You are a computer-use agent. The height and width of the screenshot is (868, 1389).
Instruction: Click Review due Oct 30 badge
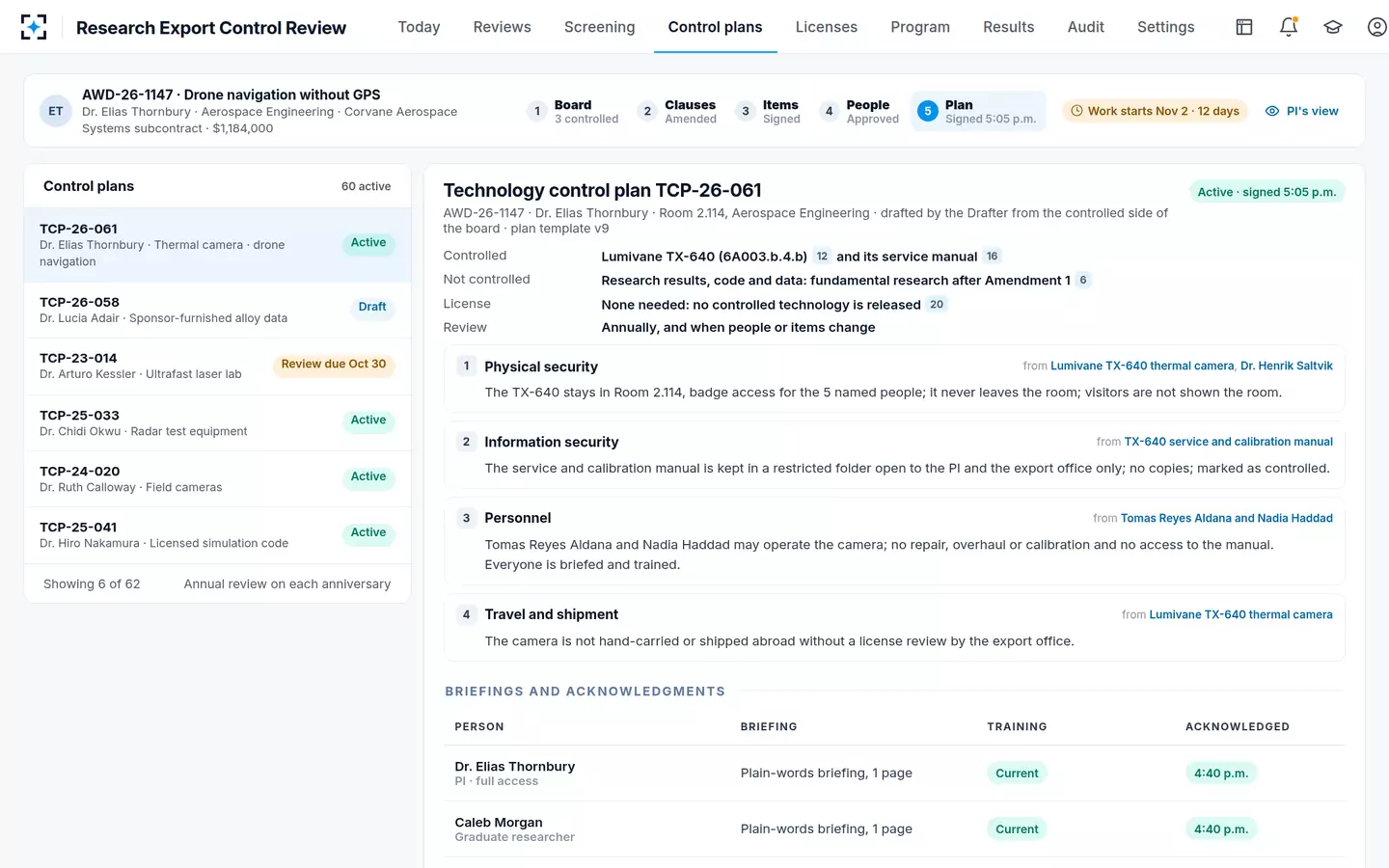[x=334, y=365]
